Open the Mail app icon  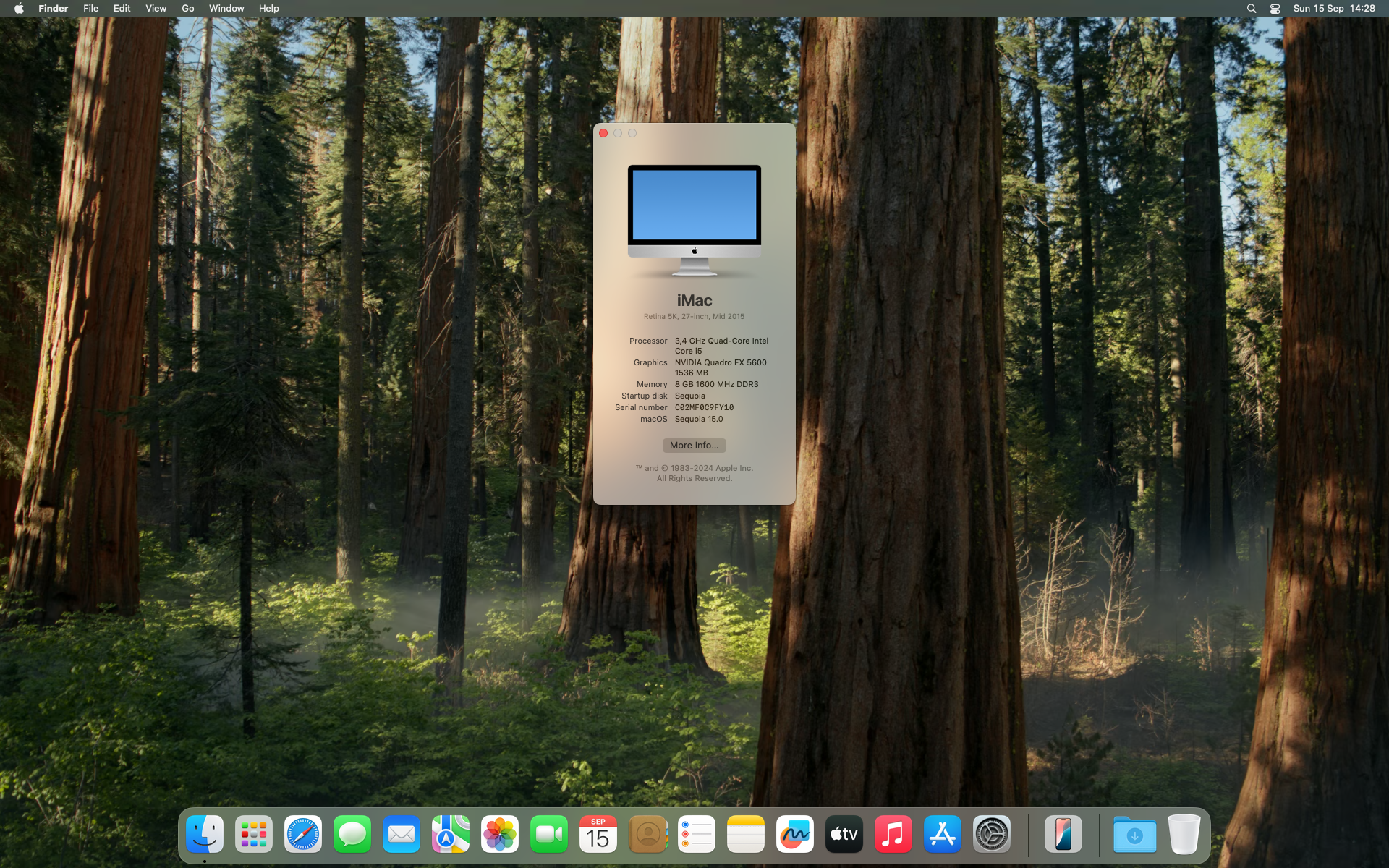pos(402,835)
